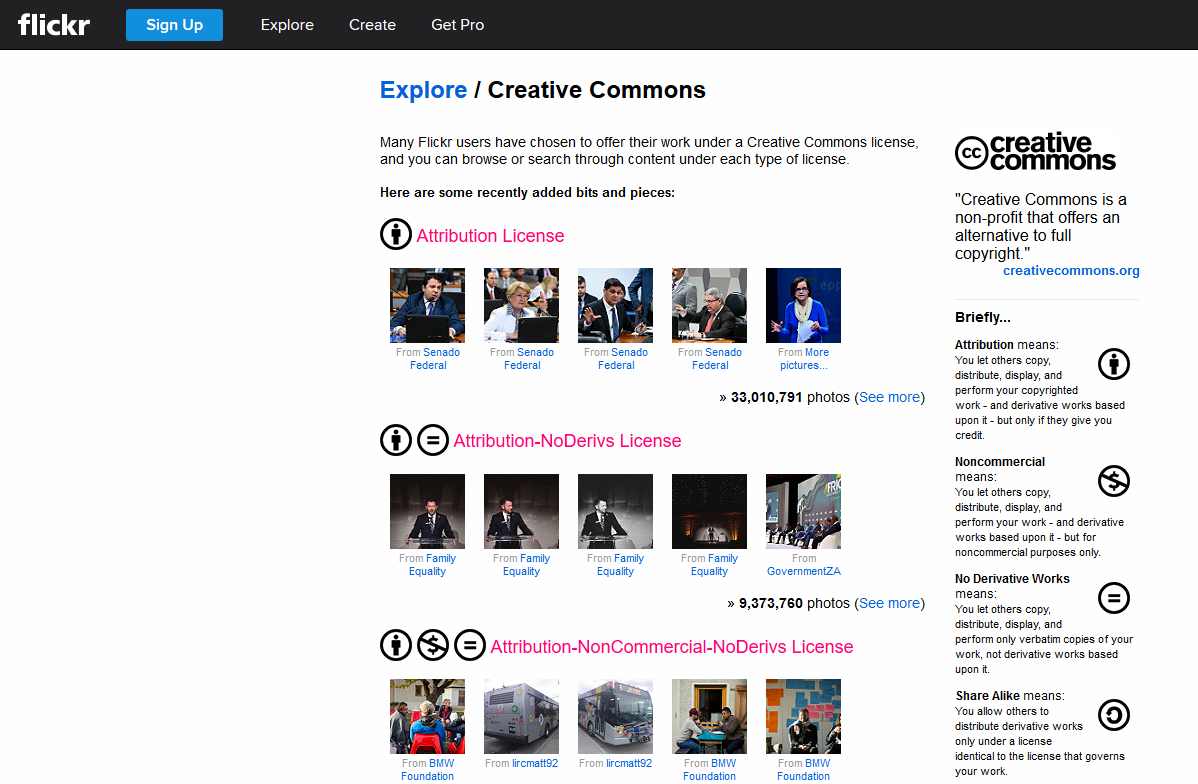
Task: Click Family Equality link under first thumbnail
Action: (x=432, y=565)
